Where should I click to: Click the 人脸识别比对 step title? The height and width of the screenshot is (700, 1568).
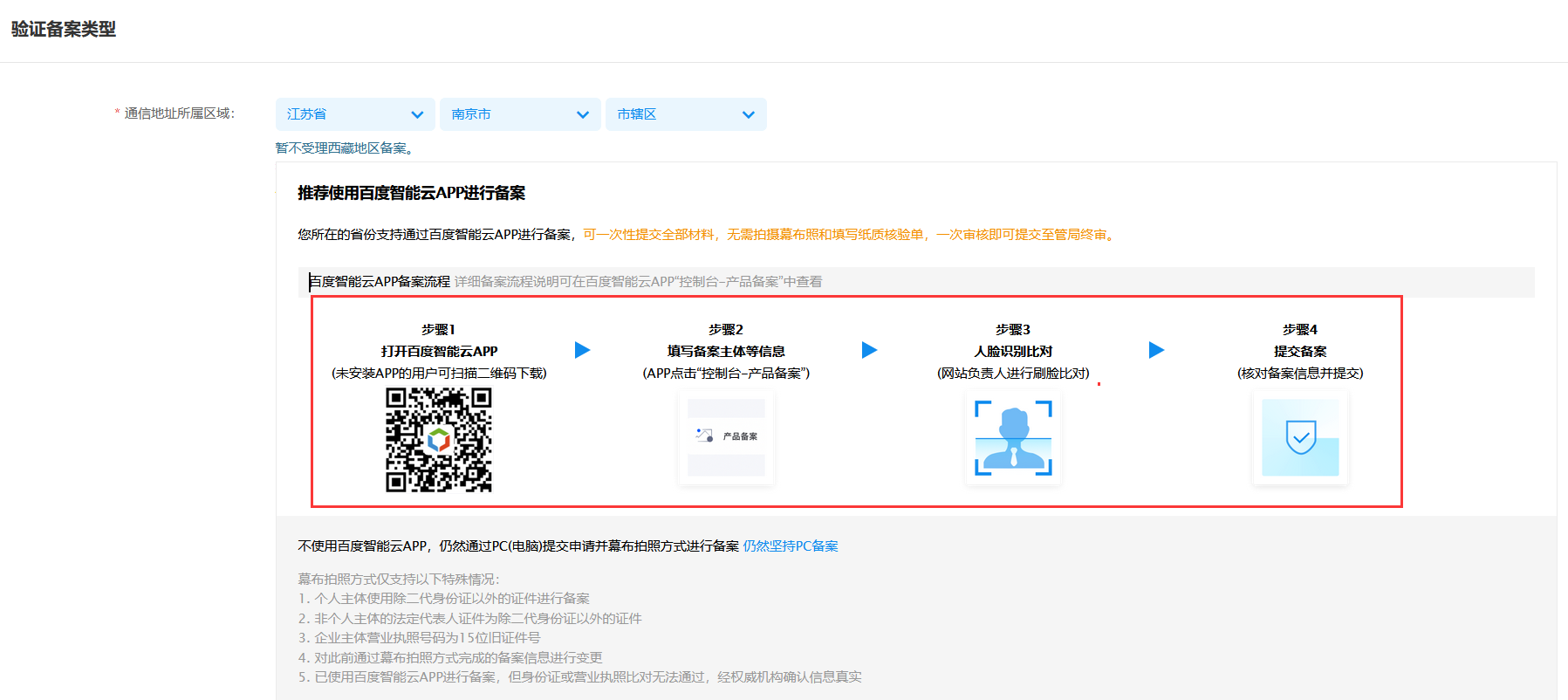click(x=1013, y=351)
